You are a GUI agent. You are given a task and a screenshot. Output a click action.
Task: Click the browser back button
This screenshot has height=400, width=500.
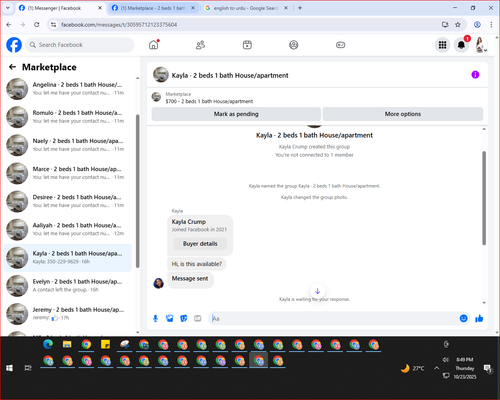pos(9,24)
